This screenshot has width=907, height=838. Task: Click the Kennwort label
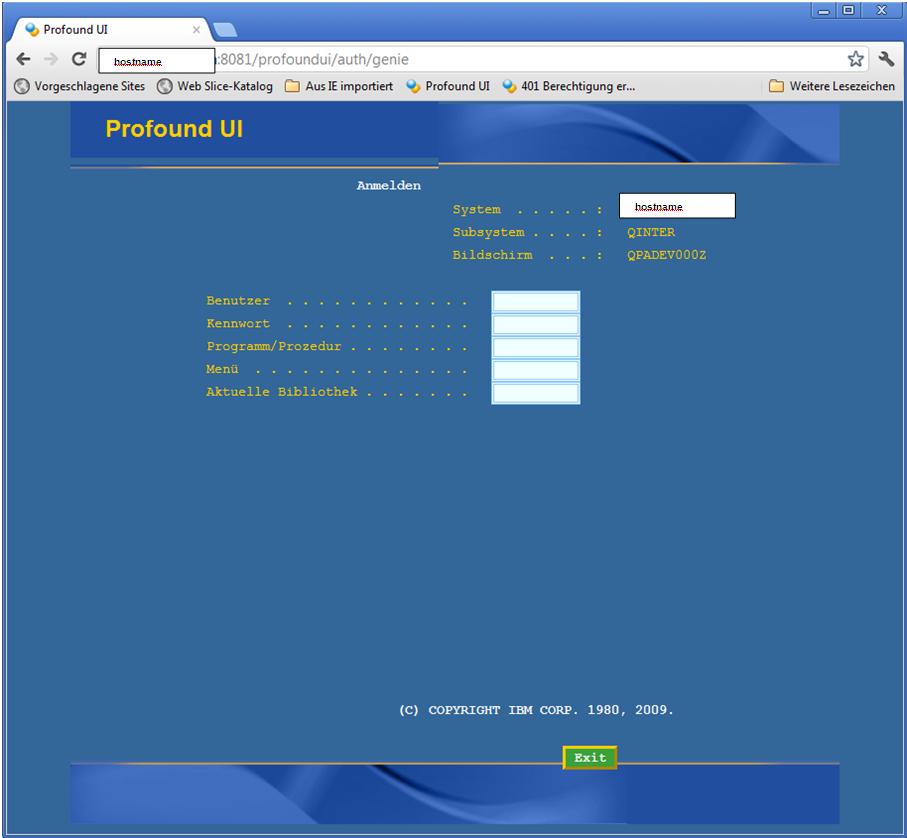click(x=238, y=323)
